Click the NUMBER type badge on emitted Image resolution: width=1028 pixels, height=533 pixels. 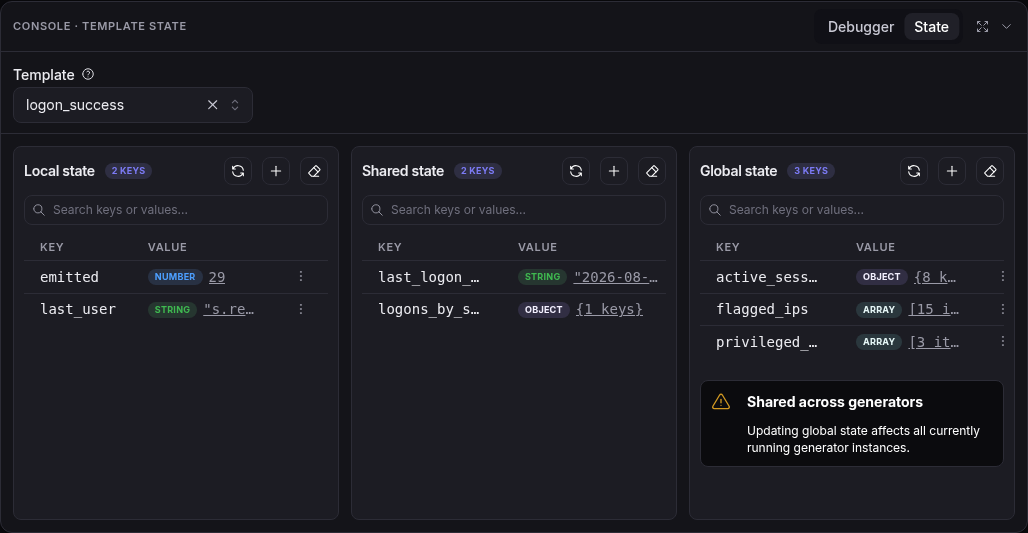click(x=175, y=277)
